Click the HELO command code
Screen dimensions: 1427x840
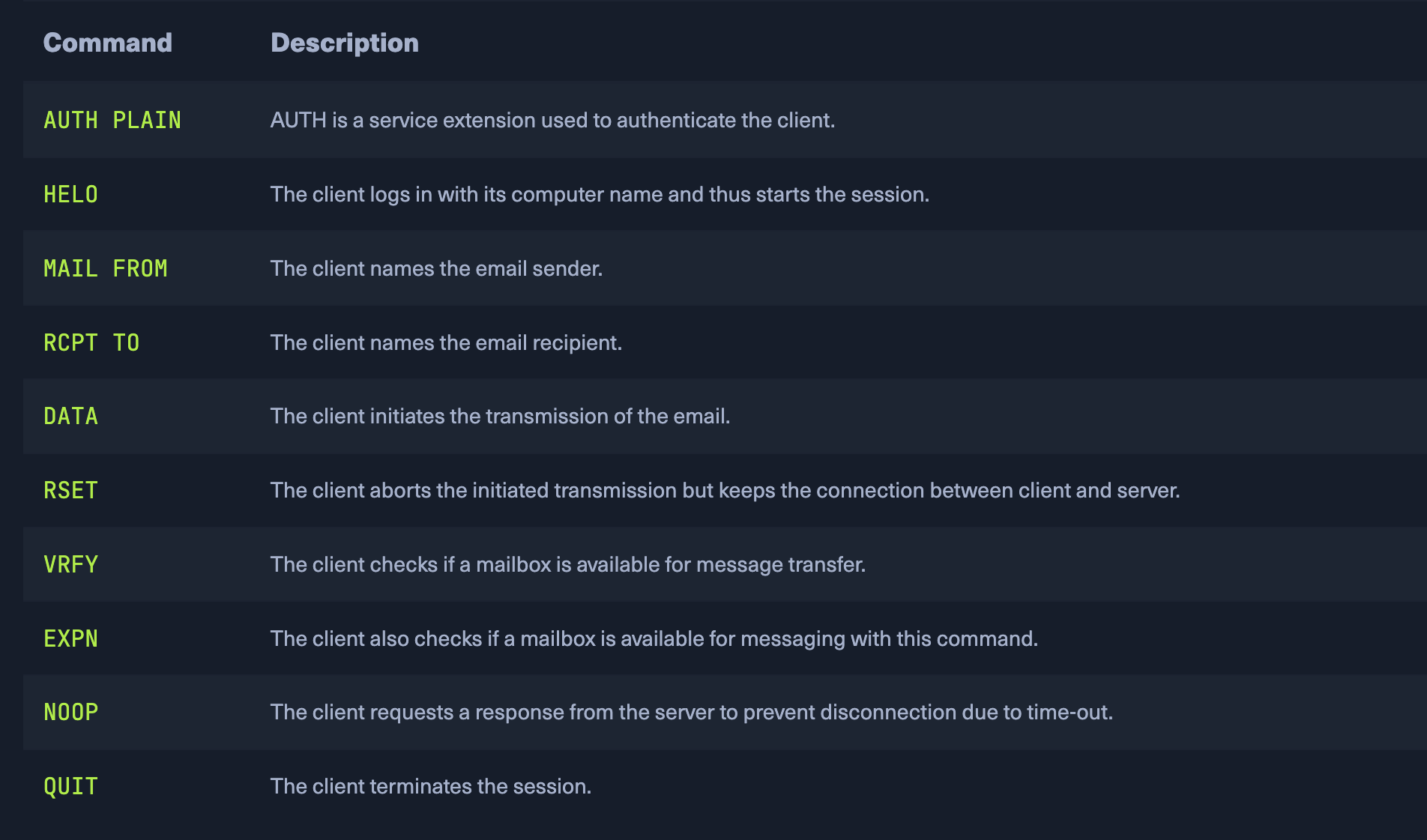point(70,194)
